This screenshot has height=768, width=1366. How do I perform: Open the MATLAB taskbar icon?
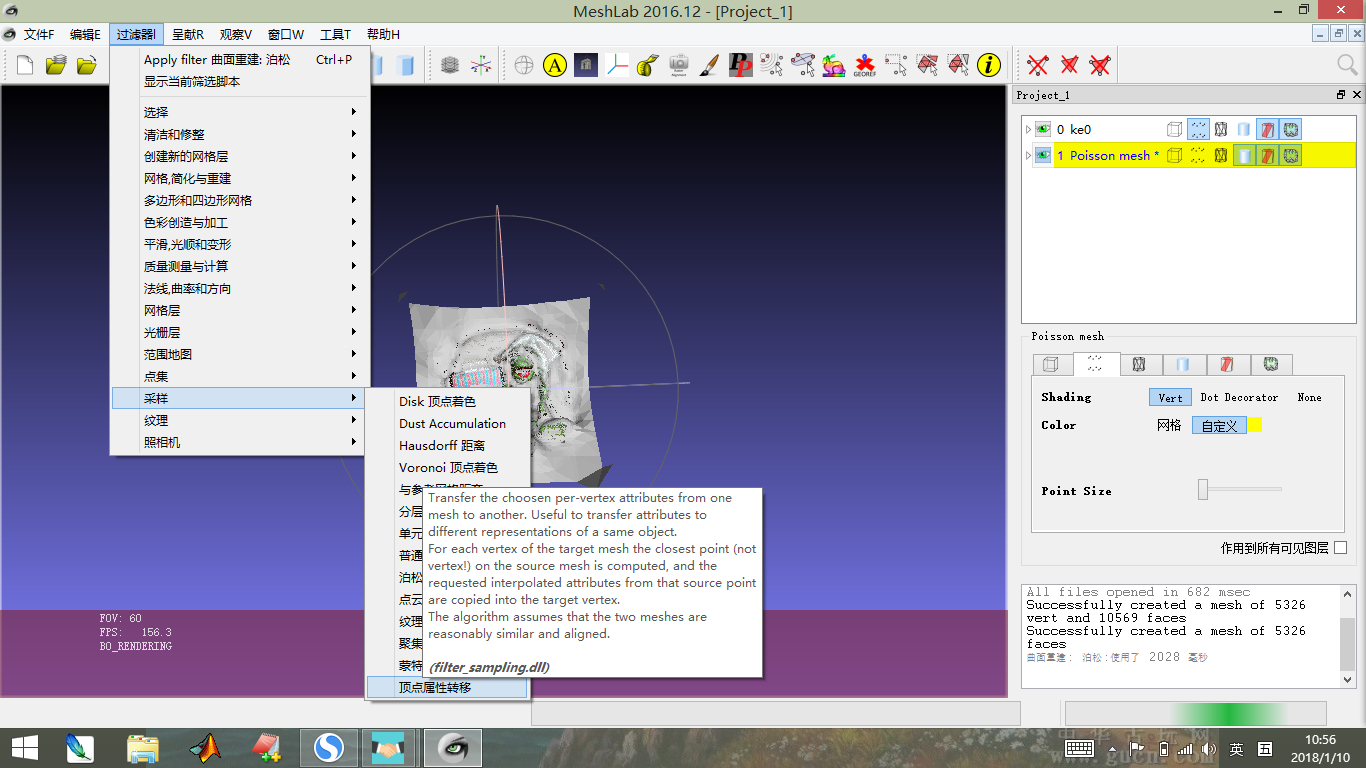coord(205,747)
